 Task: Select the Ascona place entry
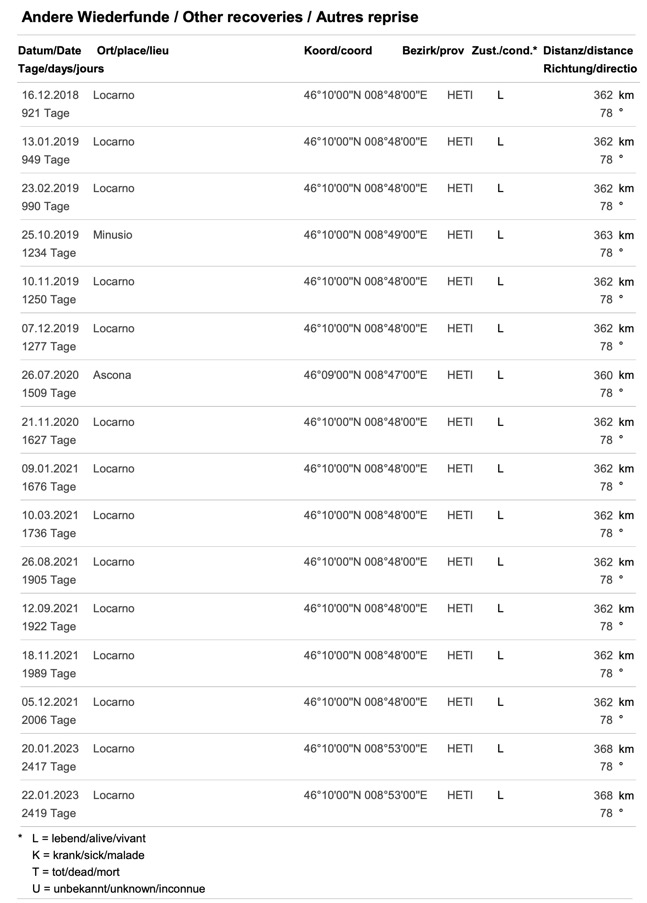pos(112,375)
